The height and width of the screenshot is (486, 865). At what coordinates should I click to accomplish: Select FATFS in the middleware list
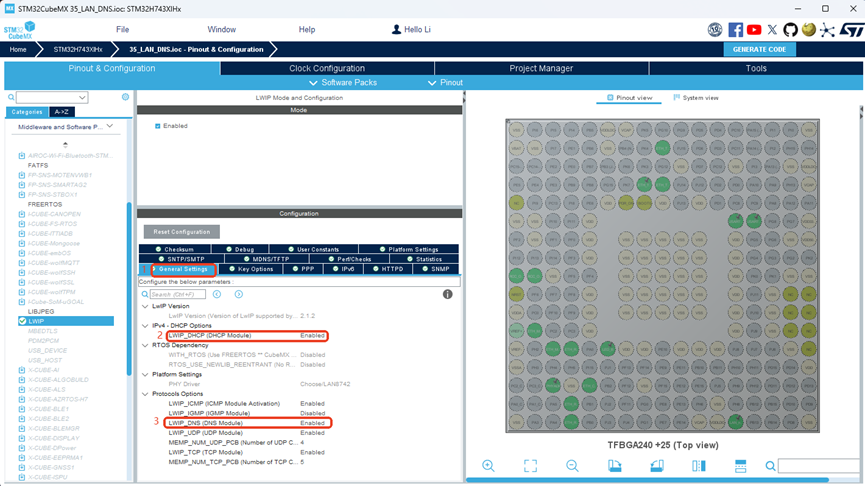point(38,165)
